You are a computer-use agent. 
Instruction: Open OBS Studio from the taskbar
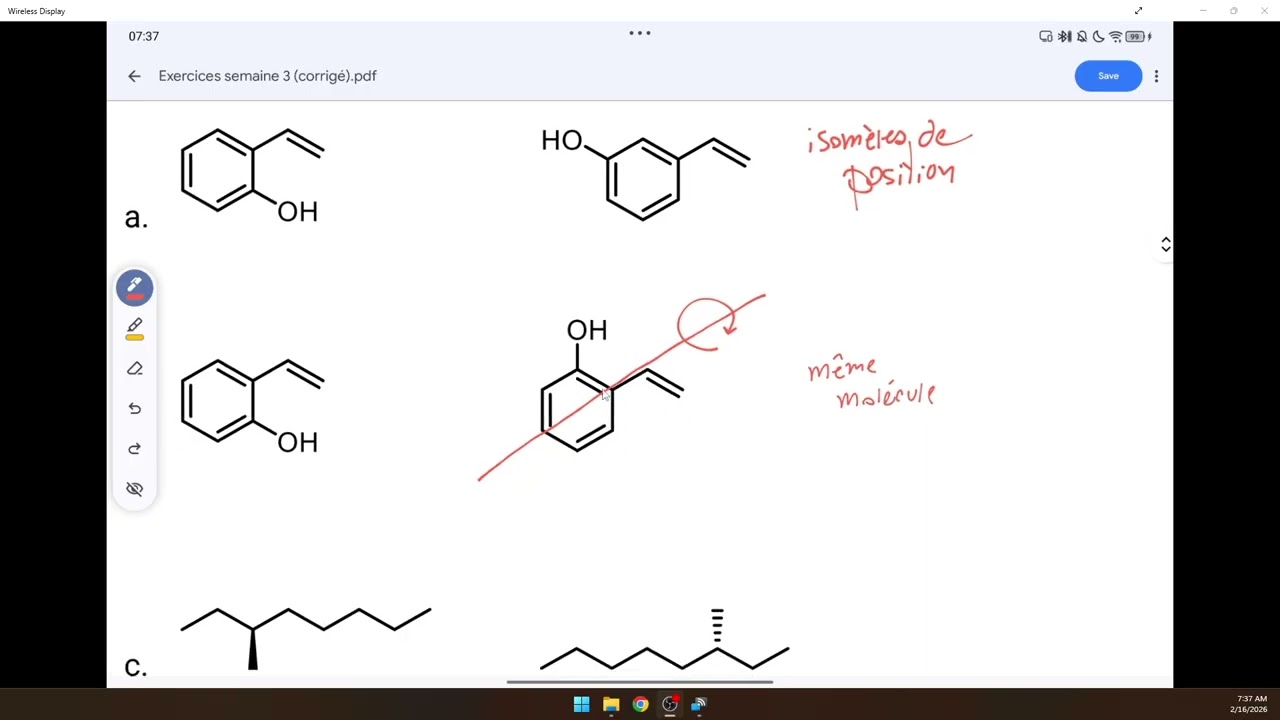tap(670, 704)
